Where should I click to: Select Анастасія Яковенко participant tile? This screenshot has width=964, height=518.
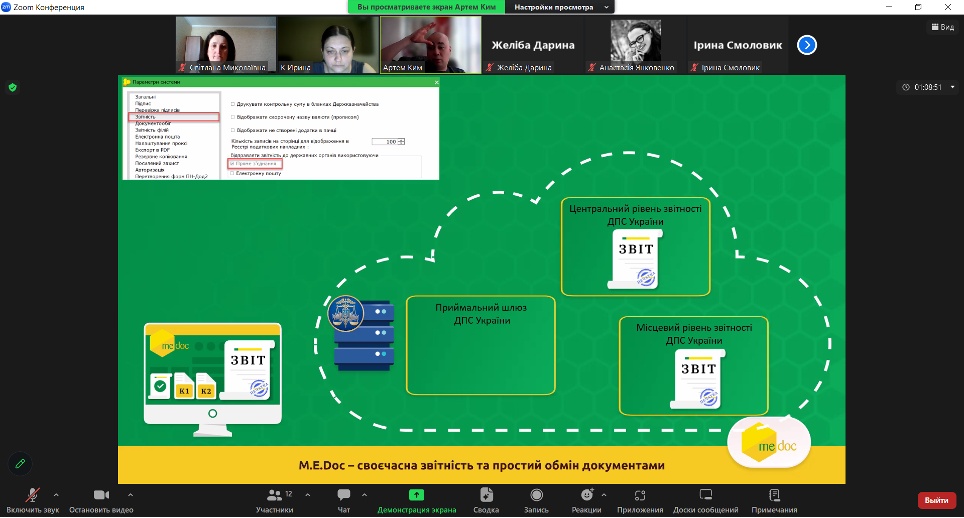635,45
